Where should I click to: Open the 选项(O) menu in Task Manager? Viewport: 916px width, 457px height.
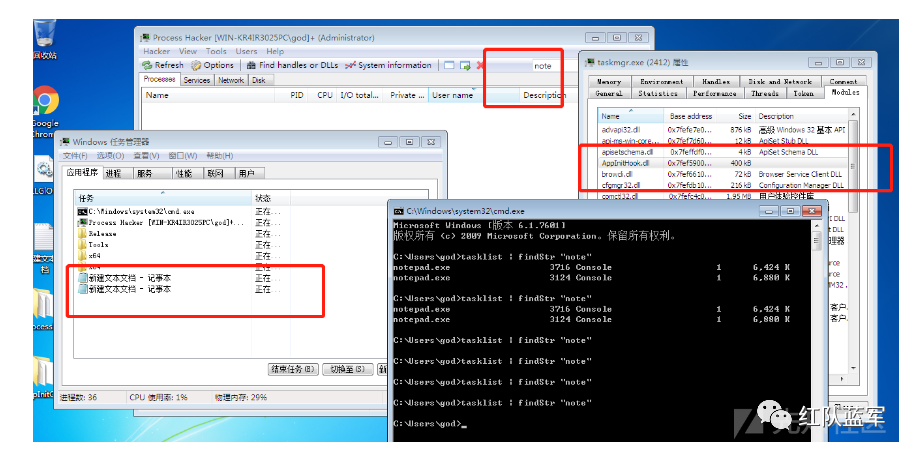tap(110, 156)
